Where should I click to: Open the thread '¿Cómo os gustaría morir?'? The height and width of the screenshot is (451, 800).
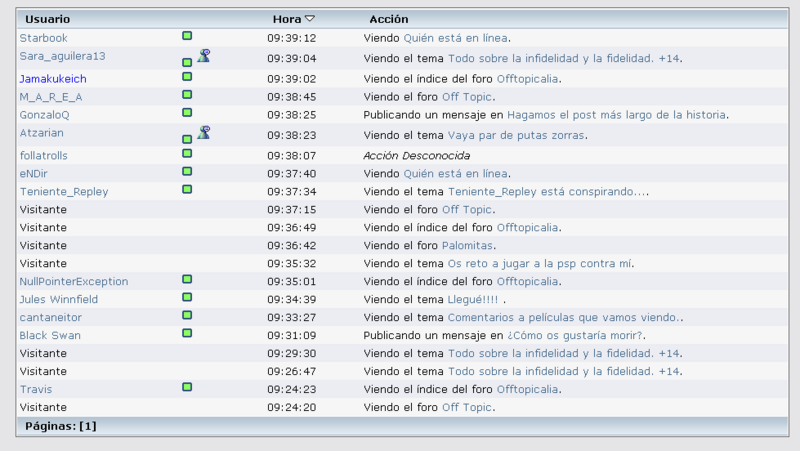575,335
